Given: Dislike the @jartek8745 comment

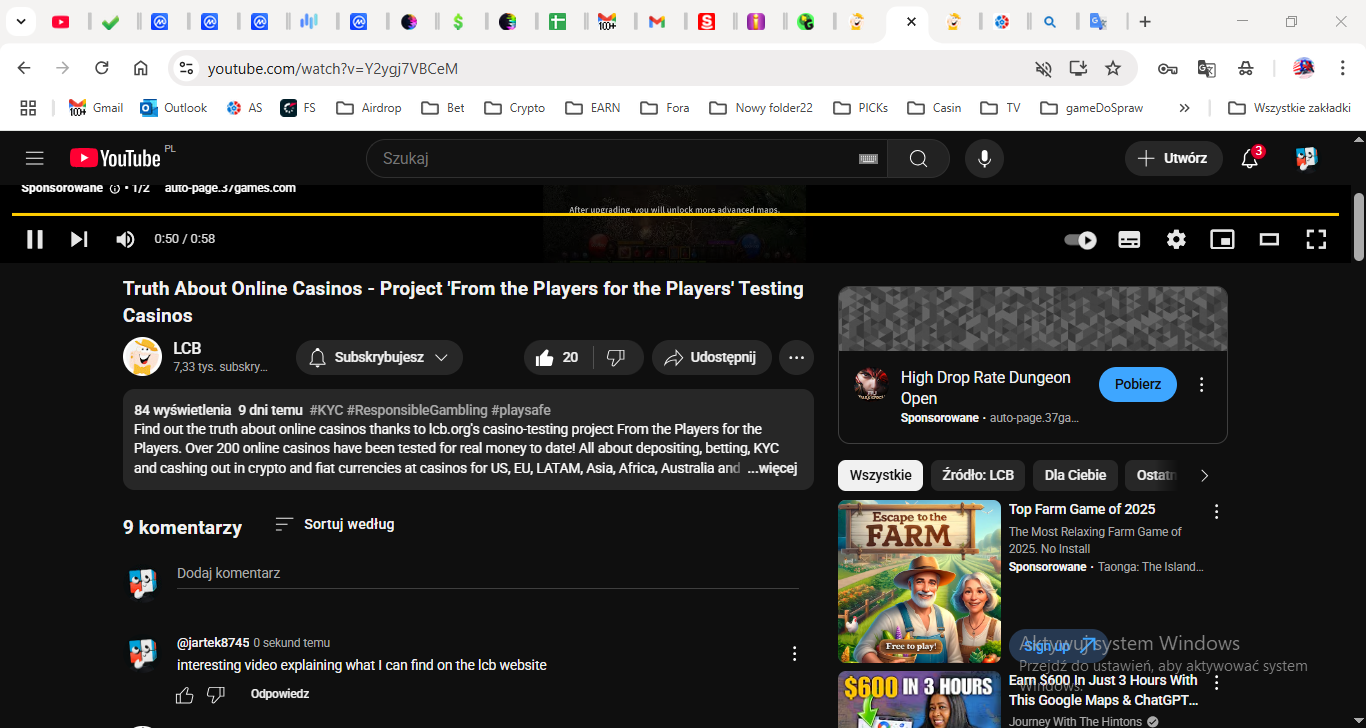Looking at the screenshot, I should point(216,695).
